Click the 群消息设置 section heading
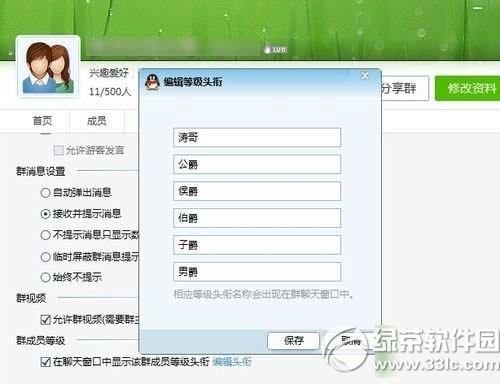Viewport: 500px width, 384px height. [x=41, y=172]
